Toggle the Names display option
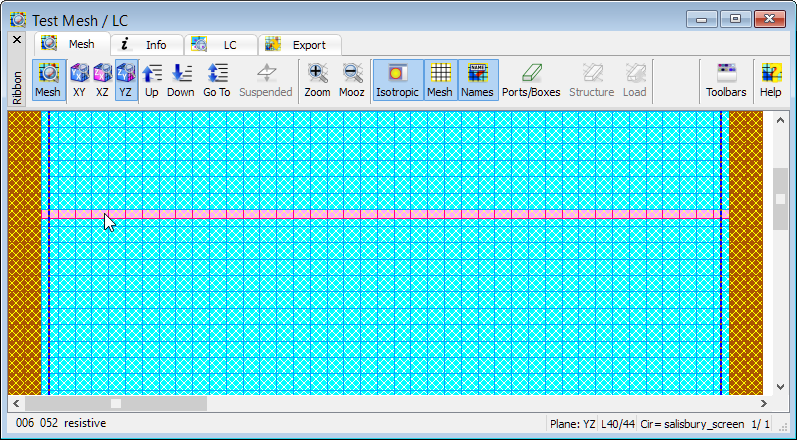Screen dimensions: 797x440 pyautogui.click(x=478, y=80)
